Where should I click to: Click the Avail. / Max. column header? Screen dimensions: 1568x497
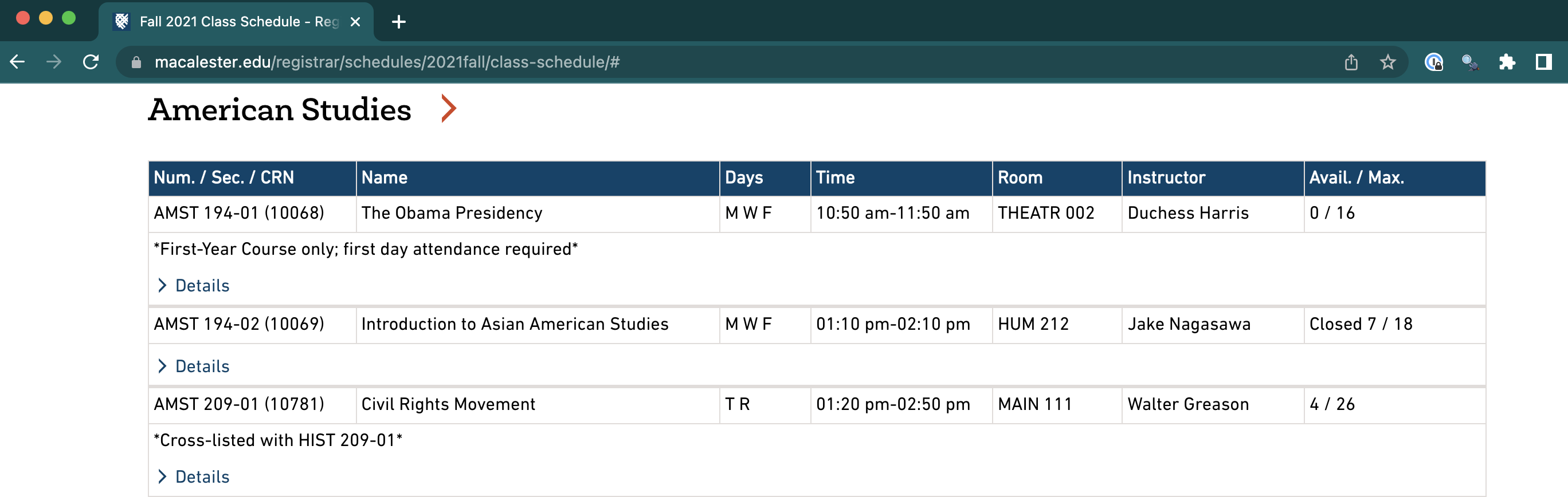(x=1356, y=178)
